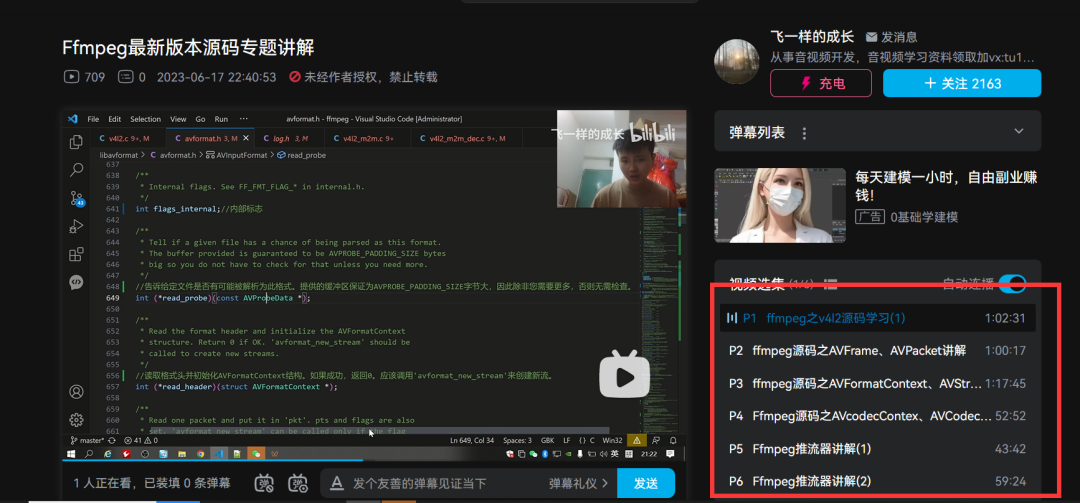Play P6 Ffmpeg推流器讲解(2)
Image resolution: width=1080 pixels, height=503 pixels.
(878, 481)
